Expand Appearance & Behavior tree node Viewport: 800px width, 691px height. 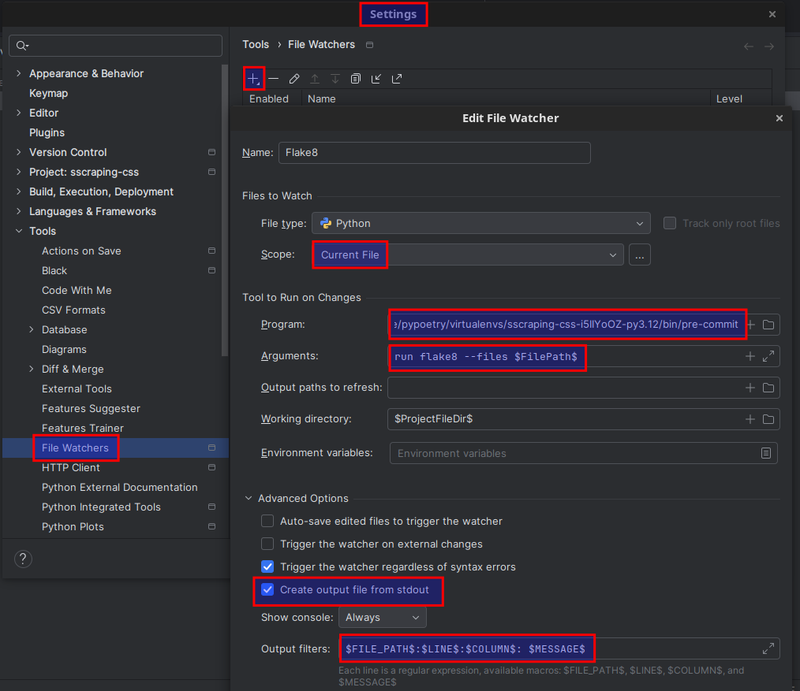tap(19, 73)
